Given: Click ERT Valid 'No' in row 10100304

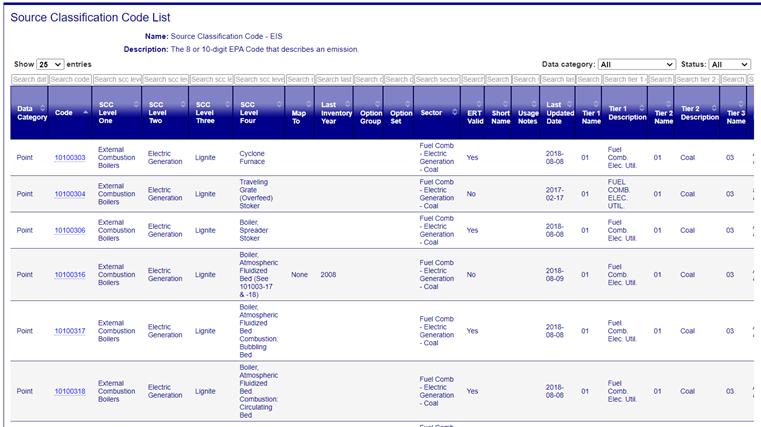Looking at the screenshot, I should coord(471,194).
